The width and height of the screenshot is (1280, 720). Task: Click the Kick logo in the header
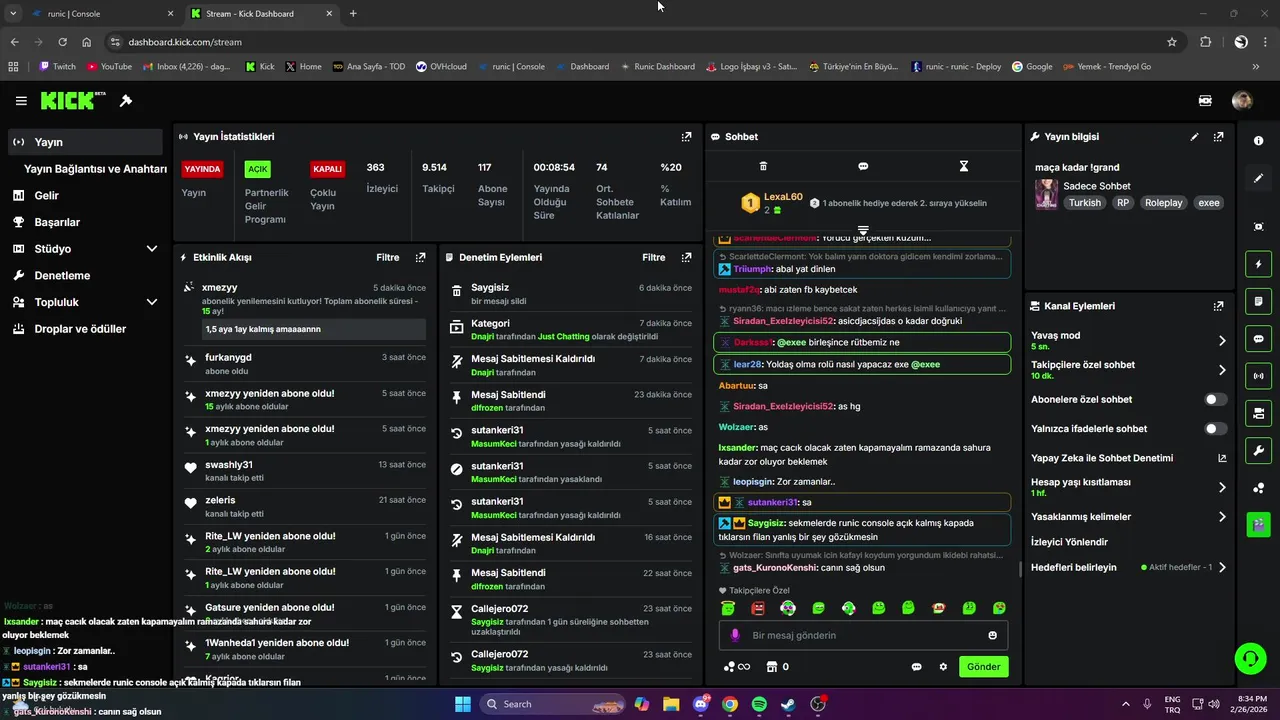point(73,100)
